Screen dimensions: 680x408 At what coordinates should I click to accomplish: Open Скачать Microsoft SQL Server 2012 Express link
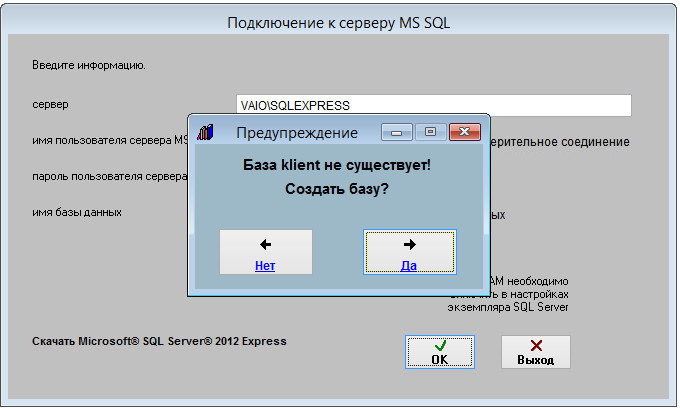tap(159, 341)
